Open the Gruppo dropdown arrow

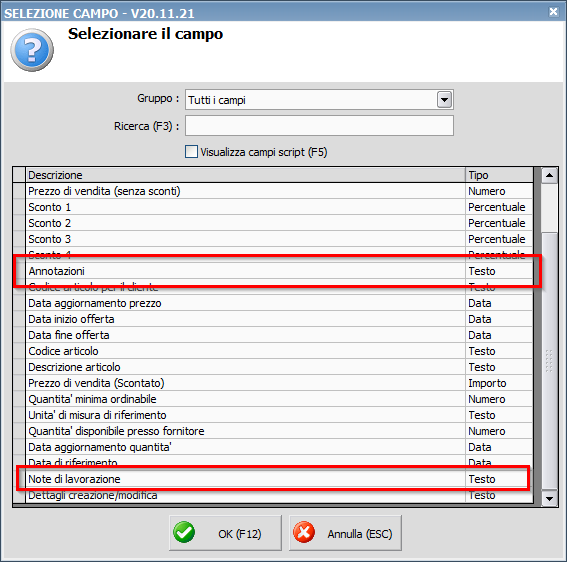click(444, 99)
